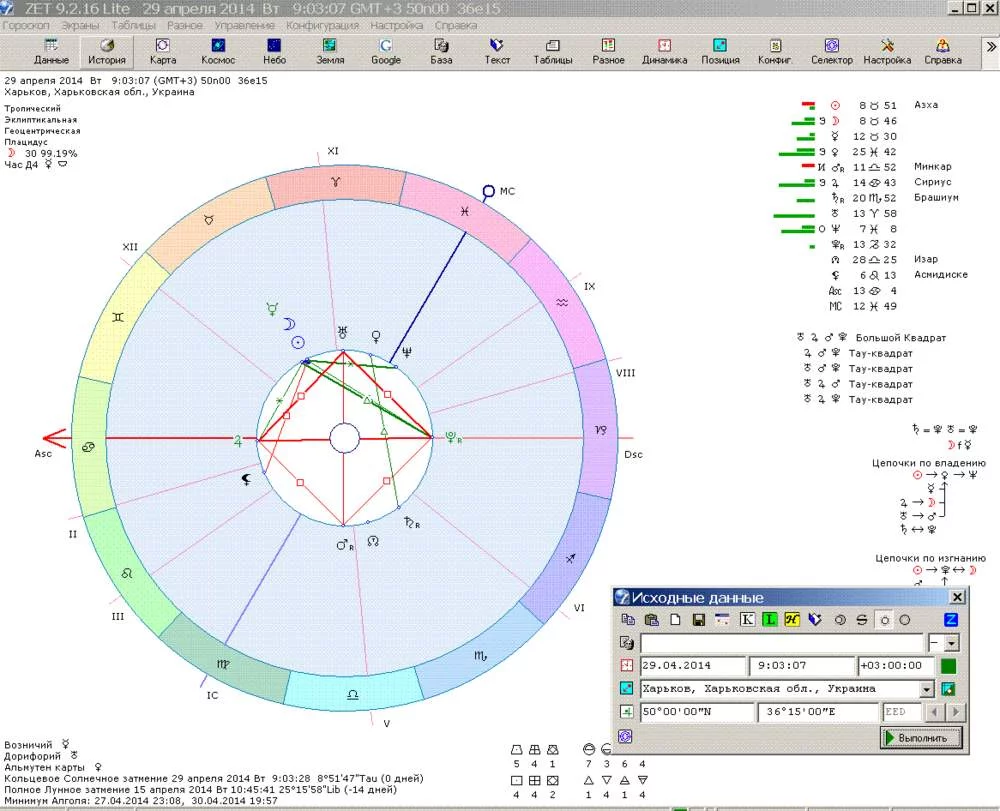
Task: Toggle the green L button
Action: click(770, 620)
